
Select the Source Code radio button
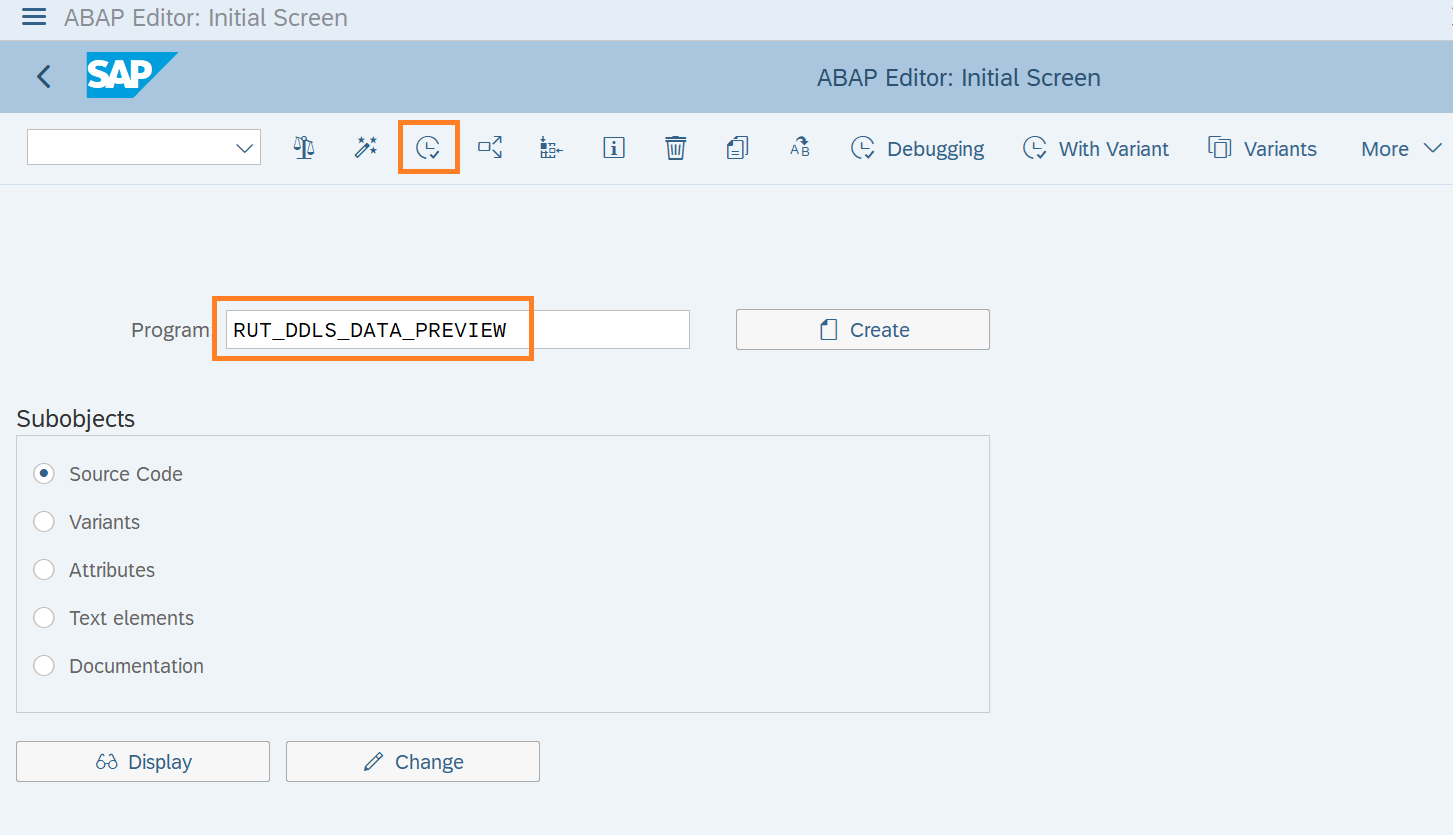44,474
